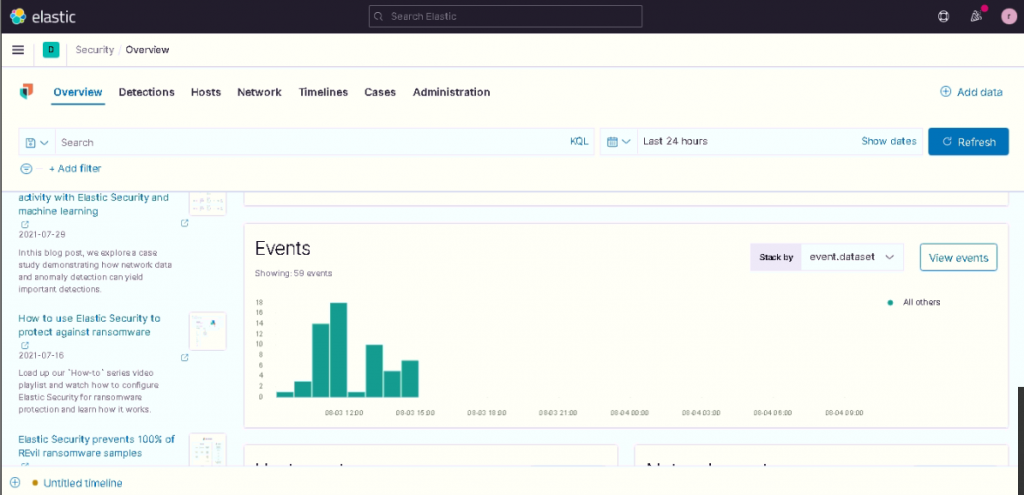Click the machine learning article thumbnail
1024x495 pixels.
[x=208, y=203]
